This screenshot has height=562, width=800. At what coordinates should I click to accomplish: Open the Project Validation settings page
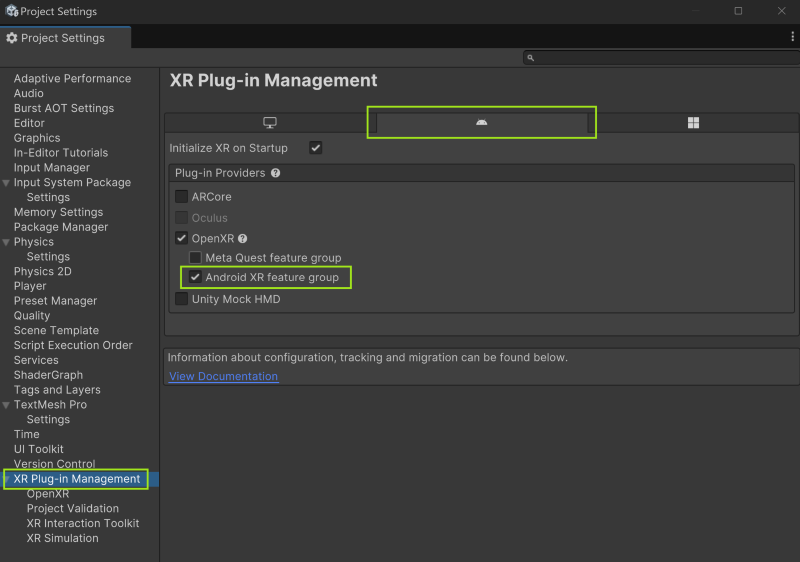72,508
